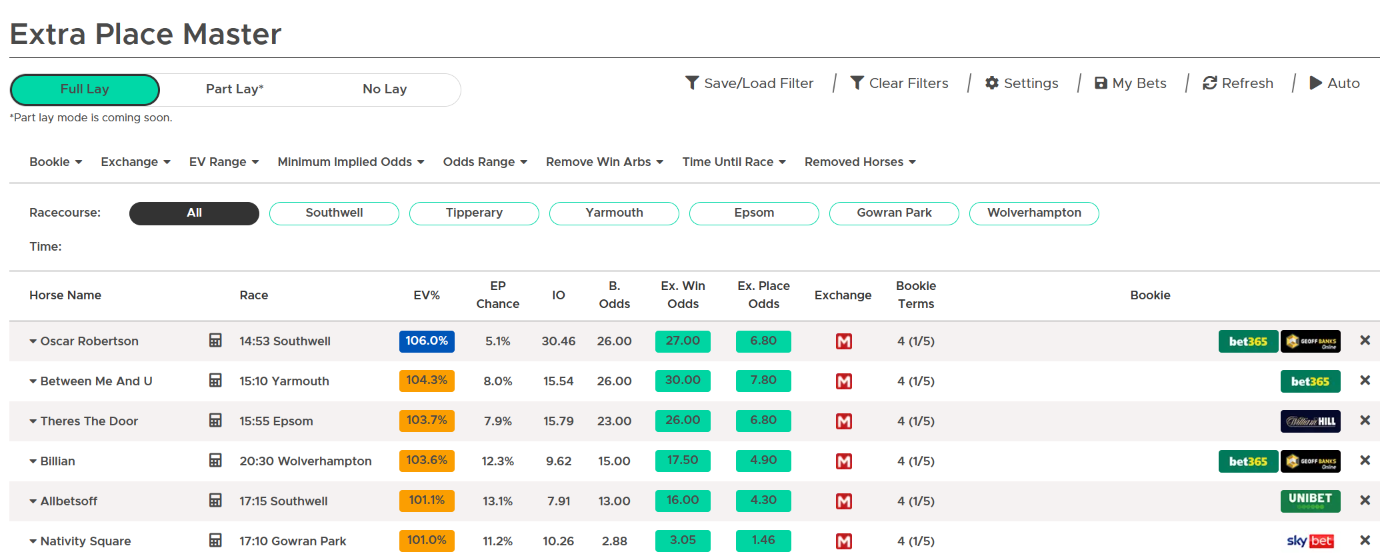The width and height of the screenshot is (1392, 554).
Task: Open Sky Bet logo for Nativity Square
Action: coord(1311,541)
